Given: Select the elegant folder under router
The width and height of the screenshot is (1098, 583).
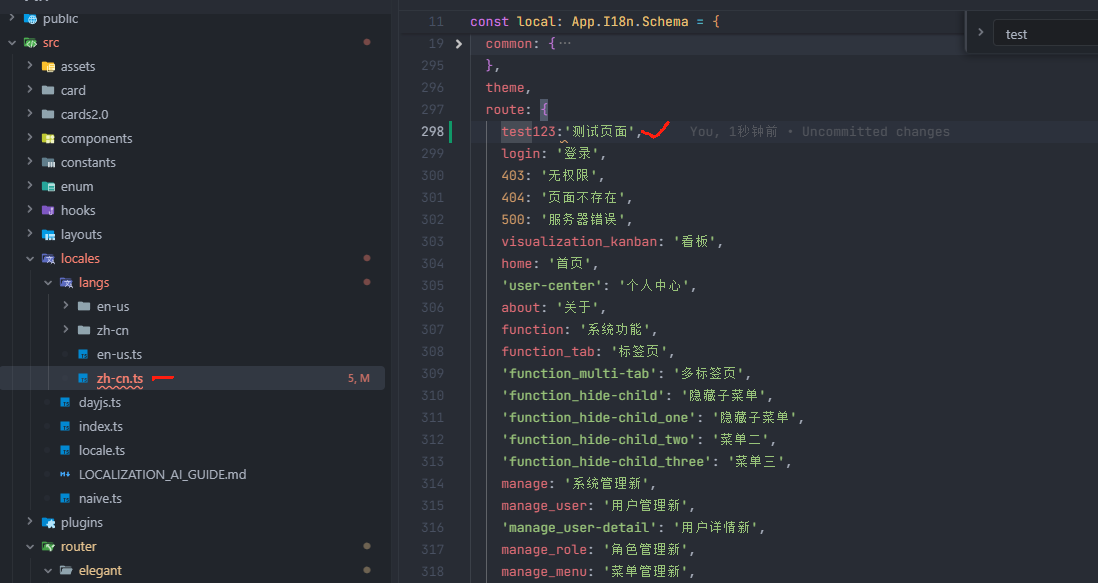Looking at the screenshot, I should pos(100,571).
